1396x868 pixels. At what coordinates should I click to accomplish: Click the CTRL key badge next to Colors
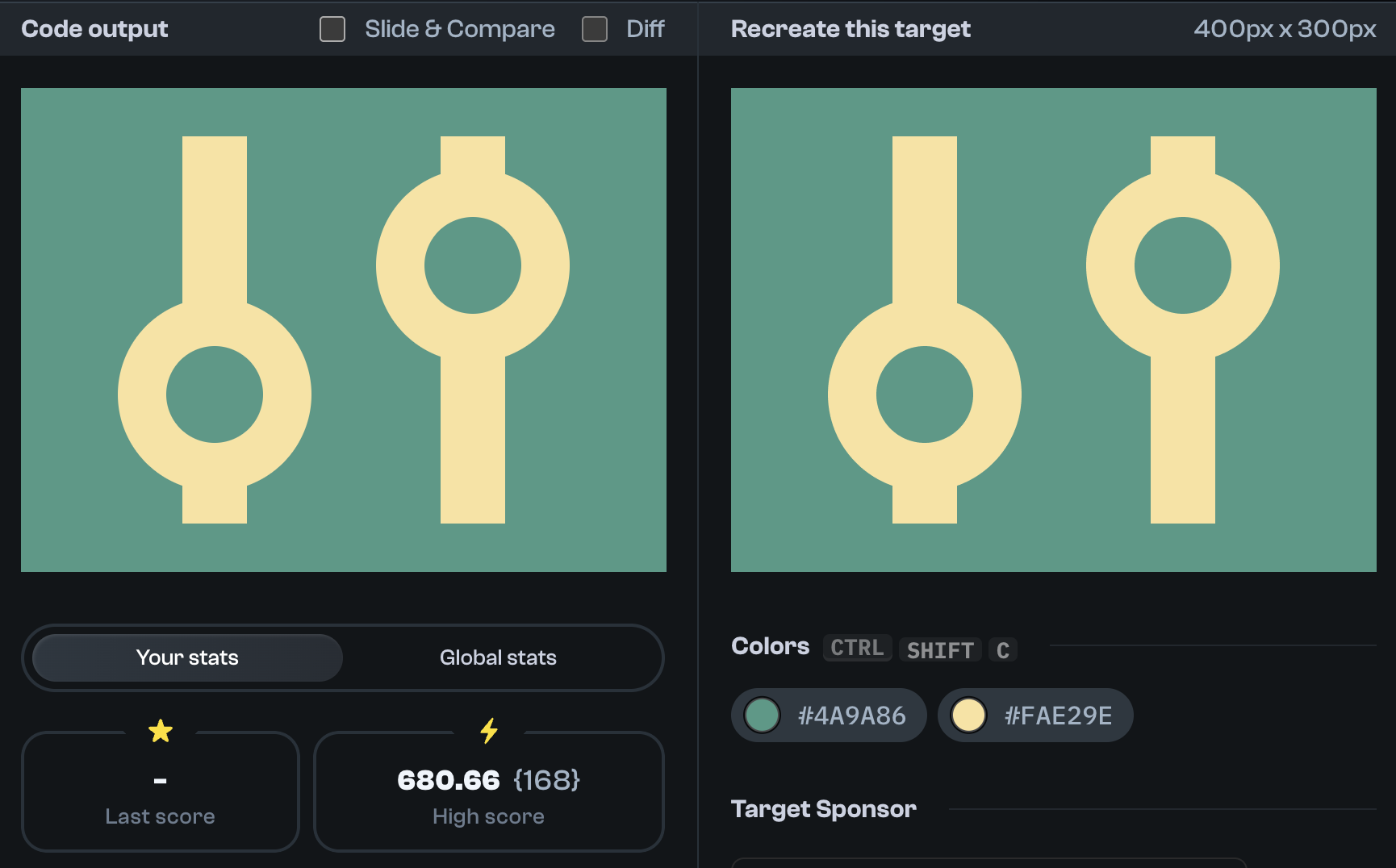coord(856,647)
